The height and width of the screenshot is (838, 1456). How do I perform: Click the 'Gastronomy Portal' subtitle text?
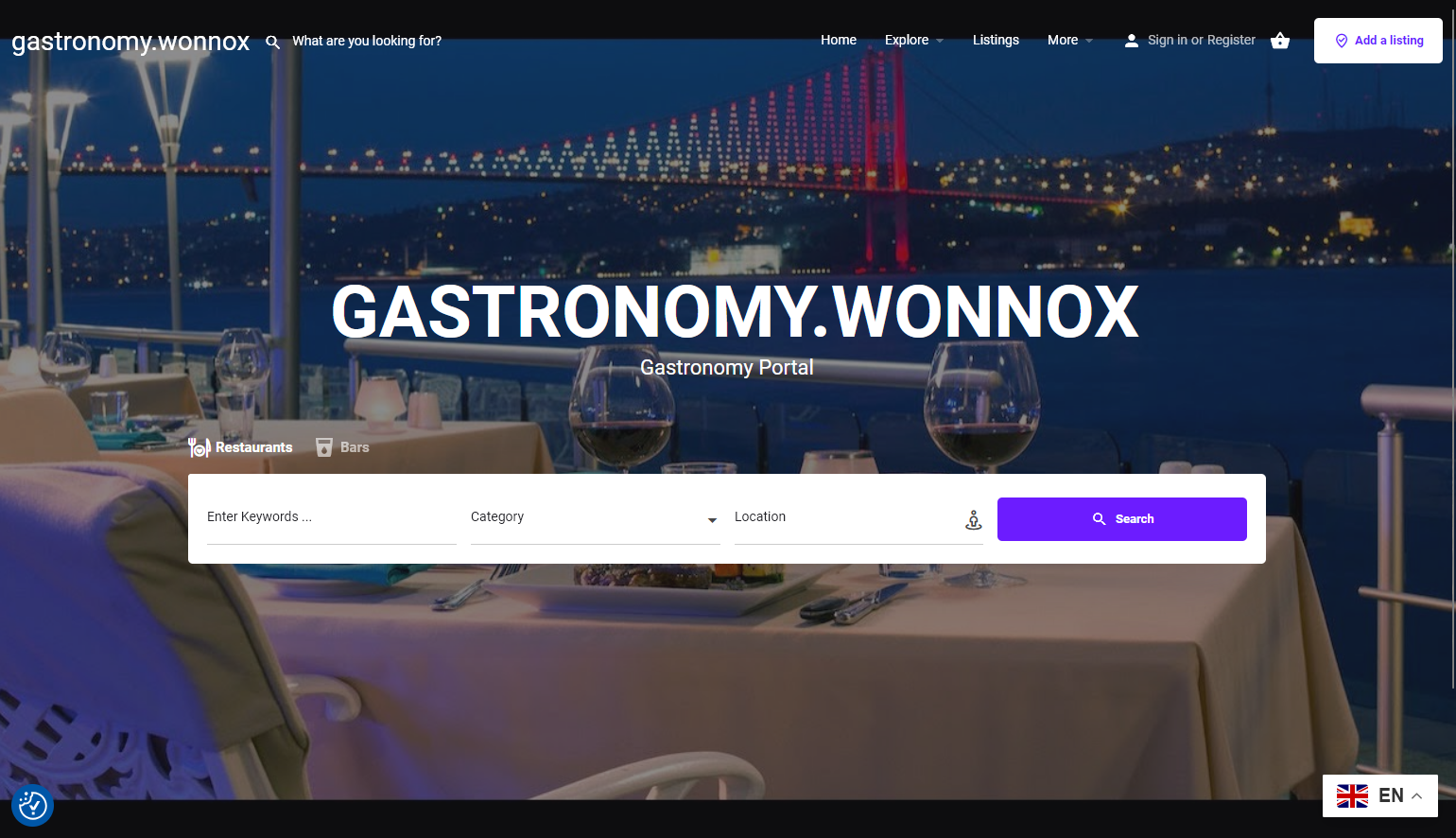727,367
